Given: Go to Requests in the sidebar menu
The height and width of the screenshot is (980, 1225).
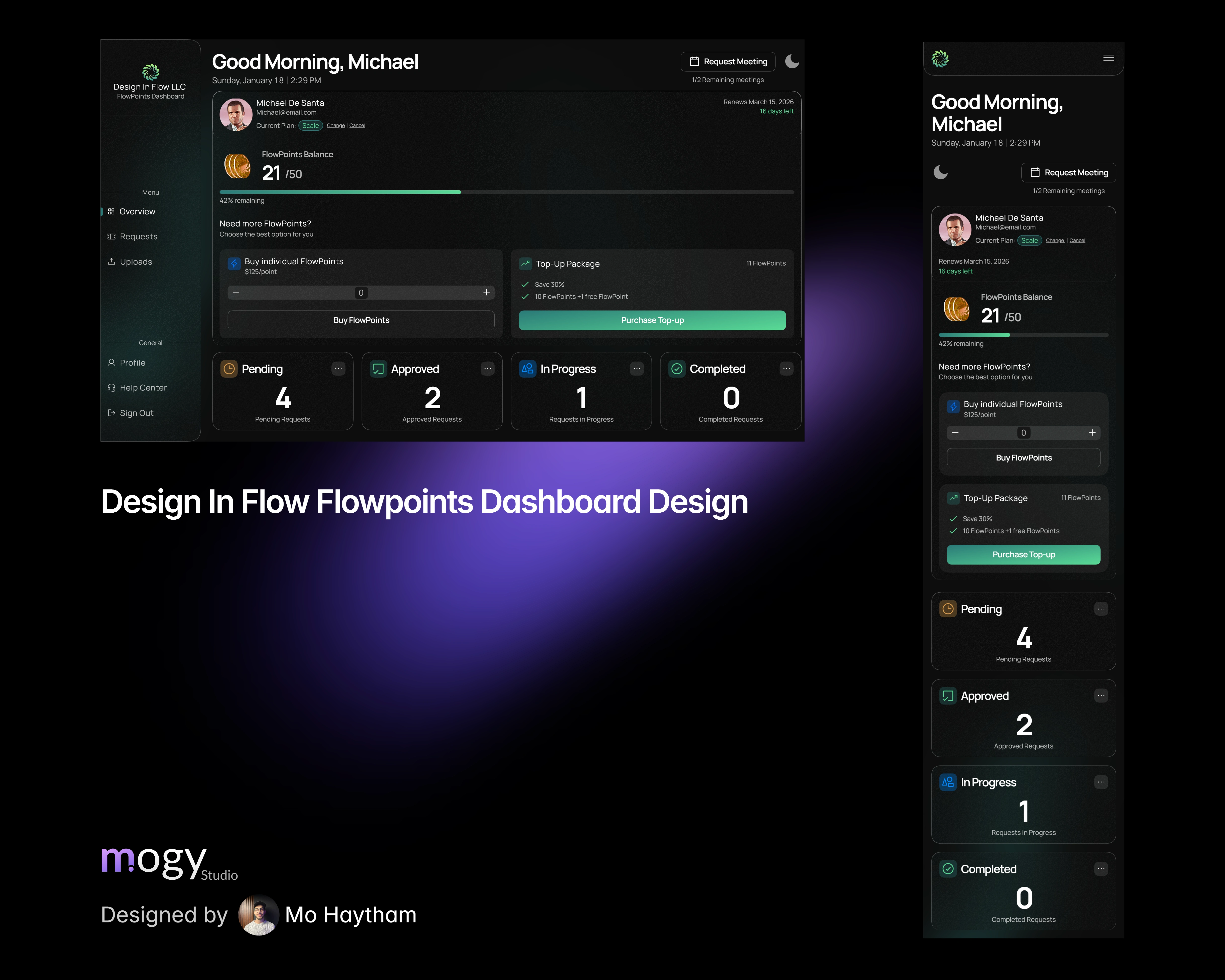Looking at the screenshot, I should [x=138, y=236].
